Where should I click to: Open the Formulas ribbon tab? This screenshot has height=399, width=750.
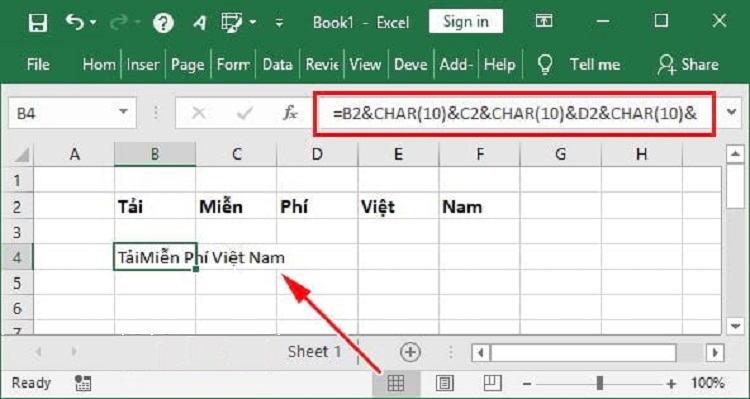[x=233, y=64]
